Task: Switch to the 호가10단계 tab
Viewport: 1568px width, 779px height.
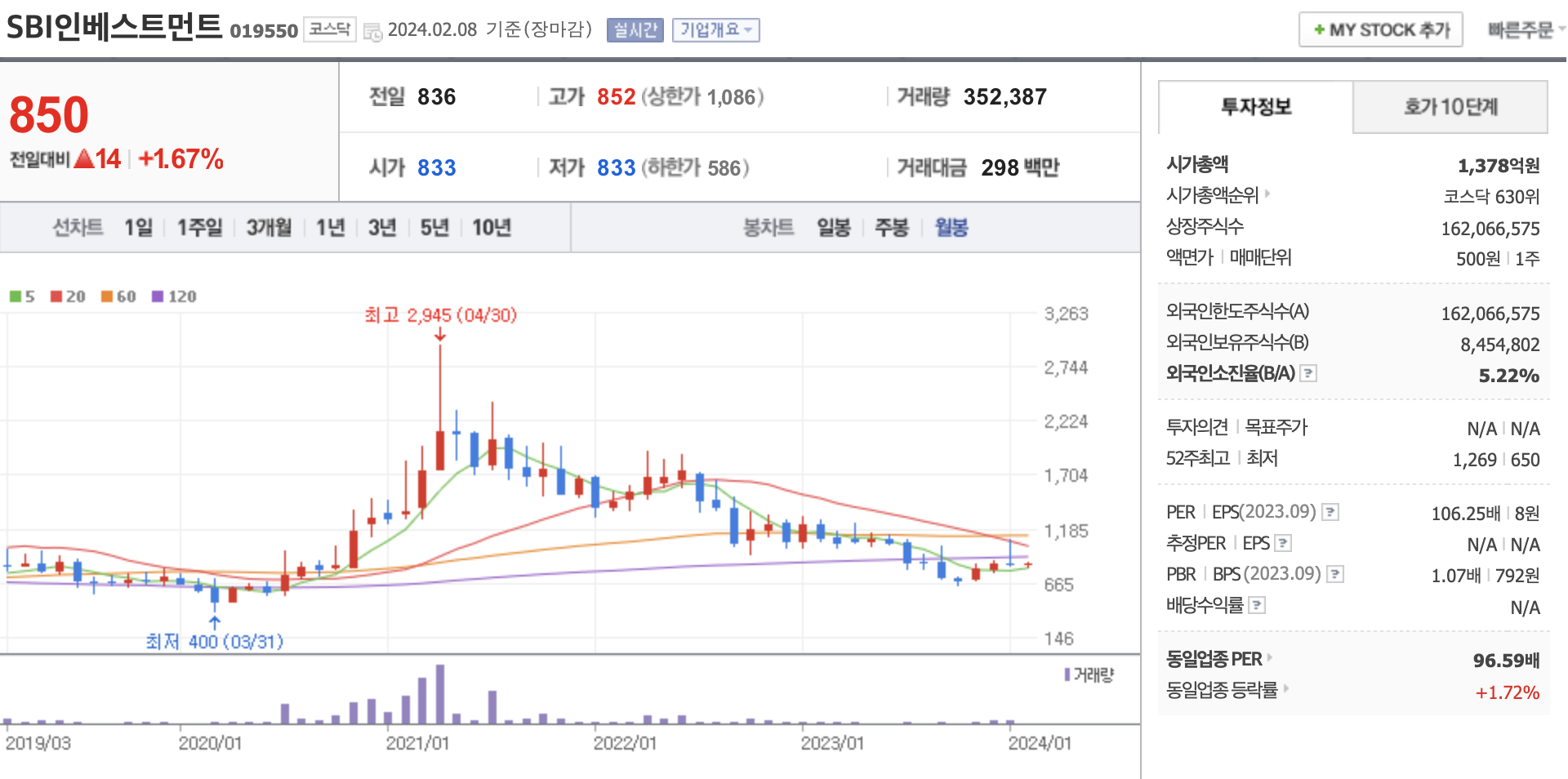Action: coord(1450,107)
